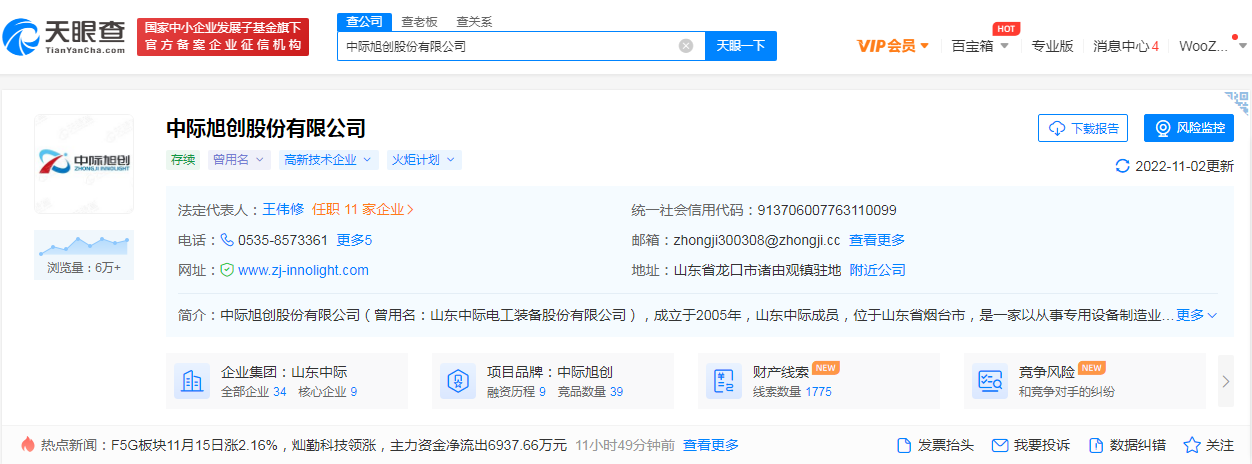This screenshot has width=1252, height=464.
Task: Open 竞争风险 card title
Action: (1047, 371)
